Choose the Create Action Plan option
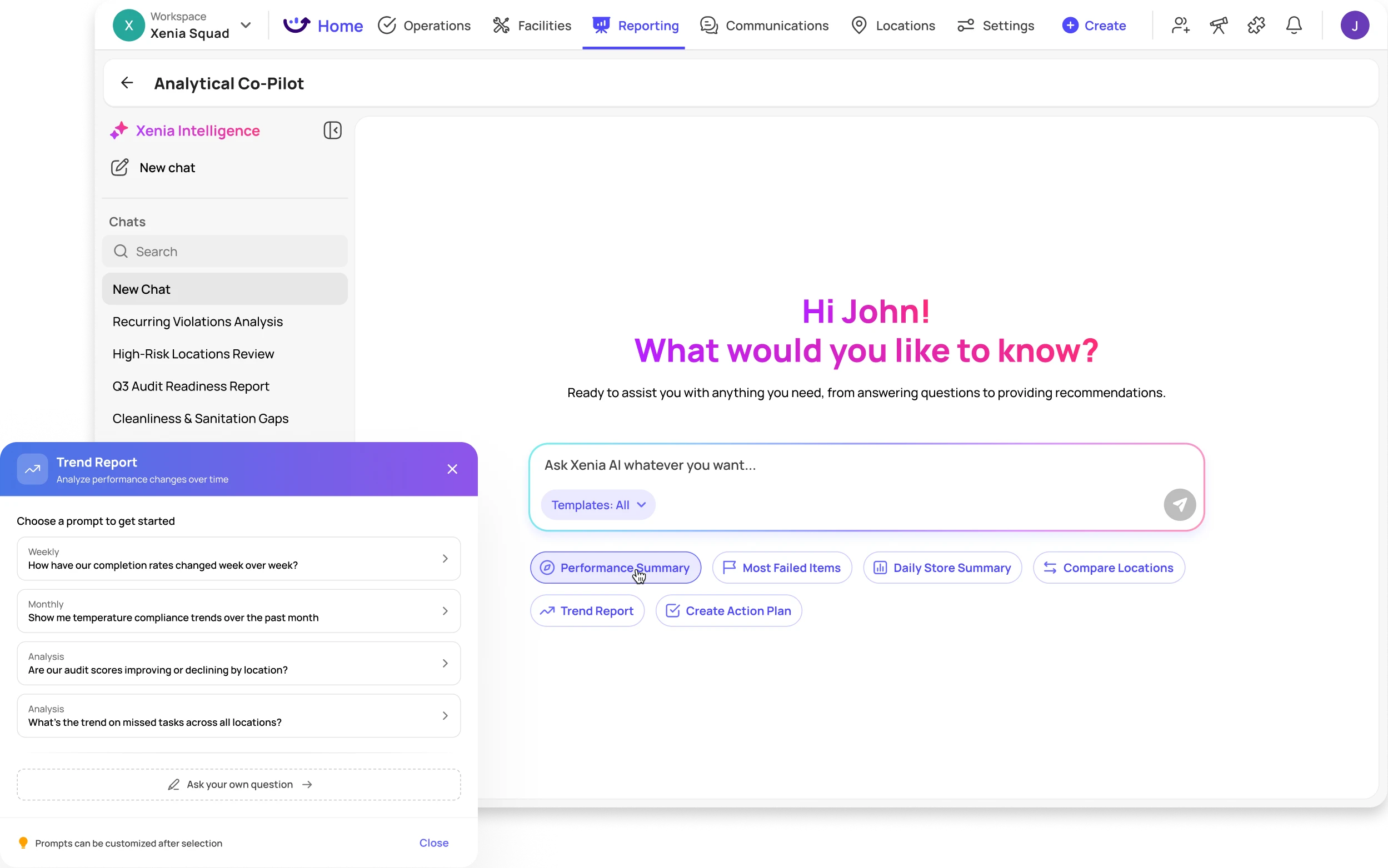The image size is (1388, 868). tap(728, 610)
